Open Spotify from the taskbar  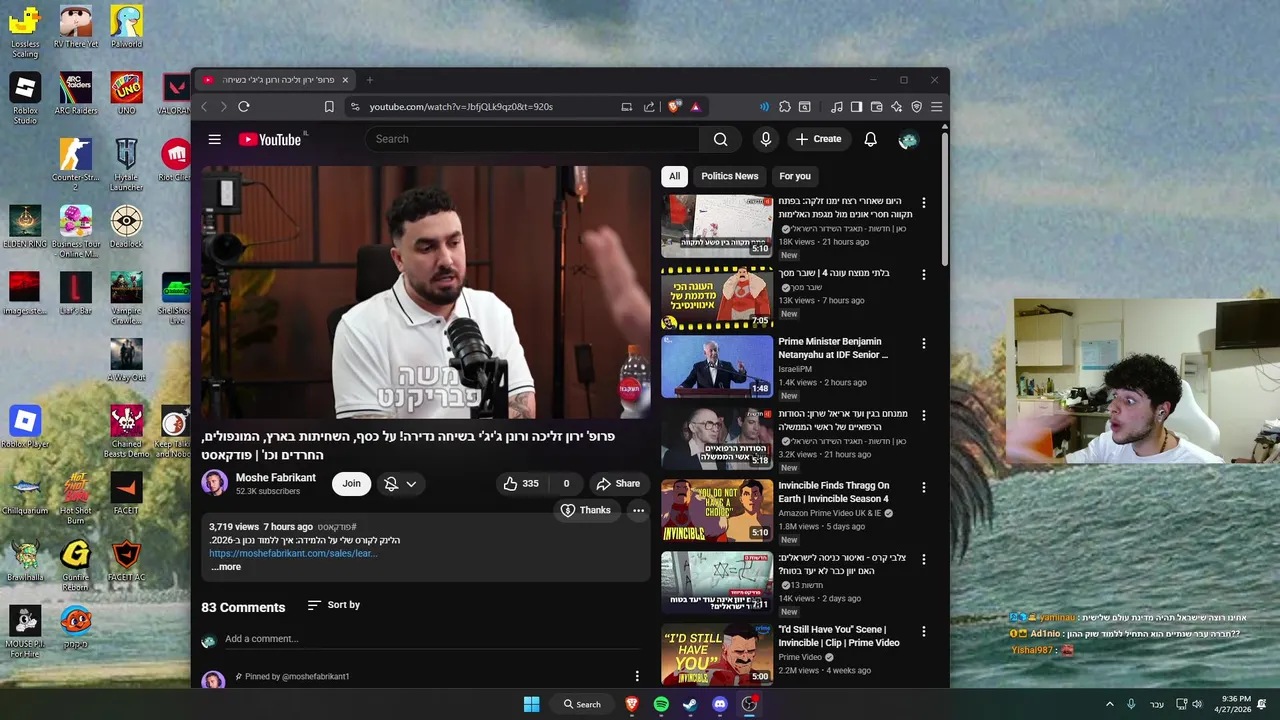pyautogui.click(x=661, y=704)
